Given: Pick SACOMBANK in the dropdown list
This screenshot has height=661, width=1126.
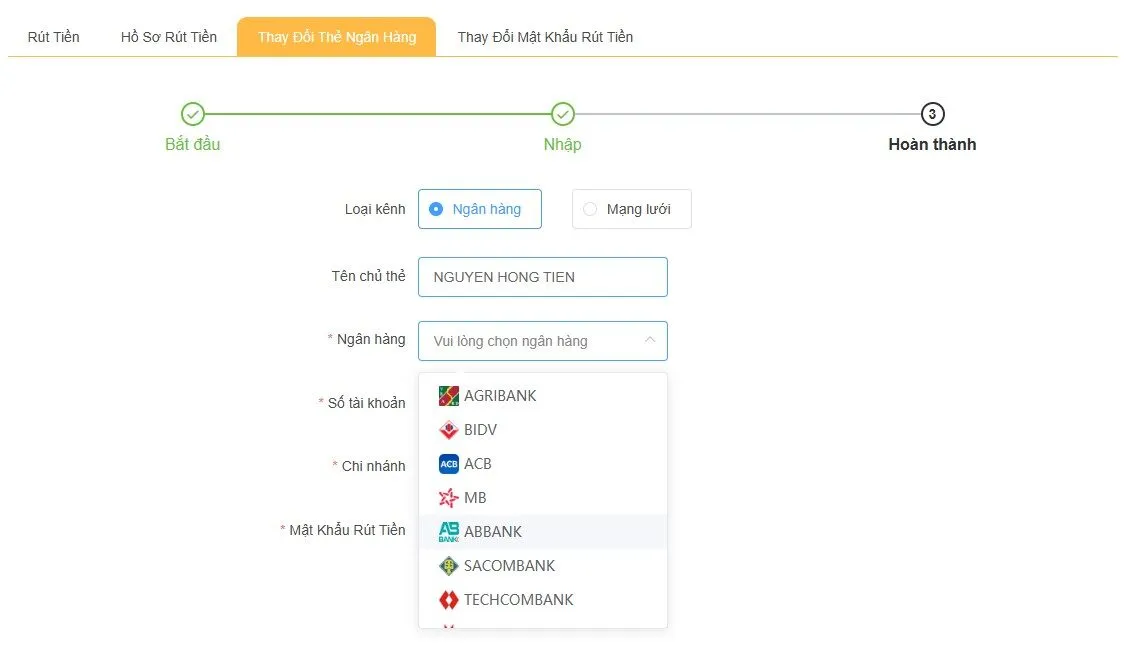Looking at the screenshot, I should click(x=509, y=566).
